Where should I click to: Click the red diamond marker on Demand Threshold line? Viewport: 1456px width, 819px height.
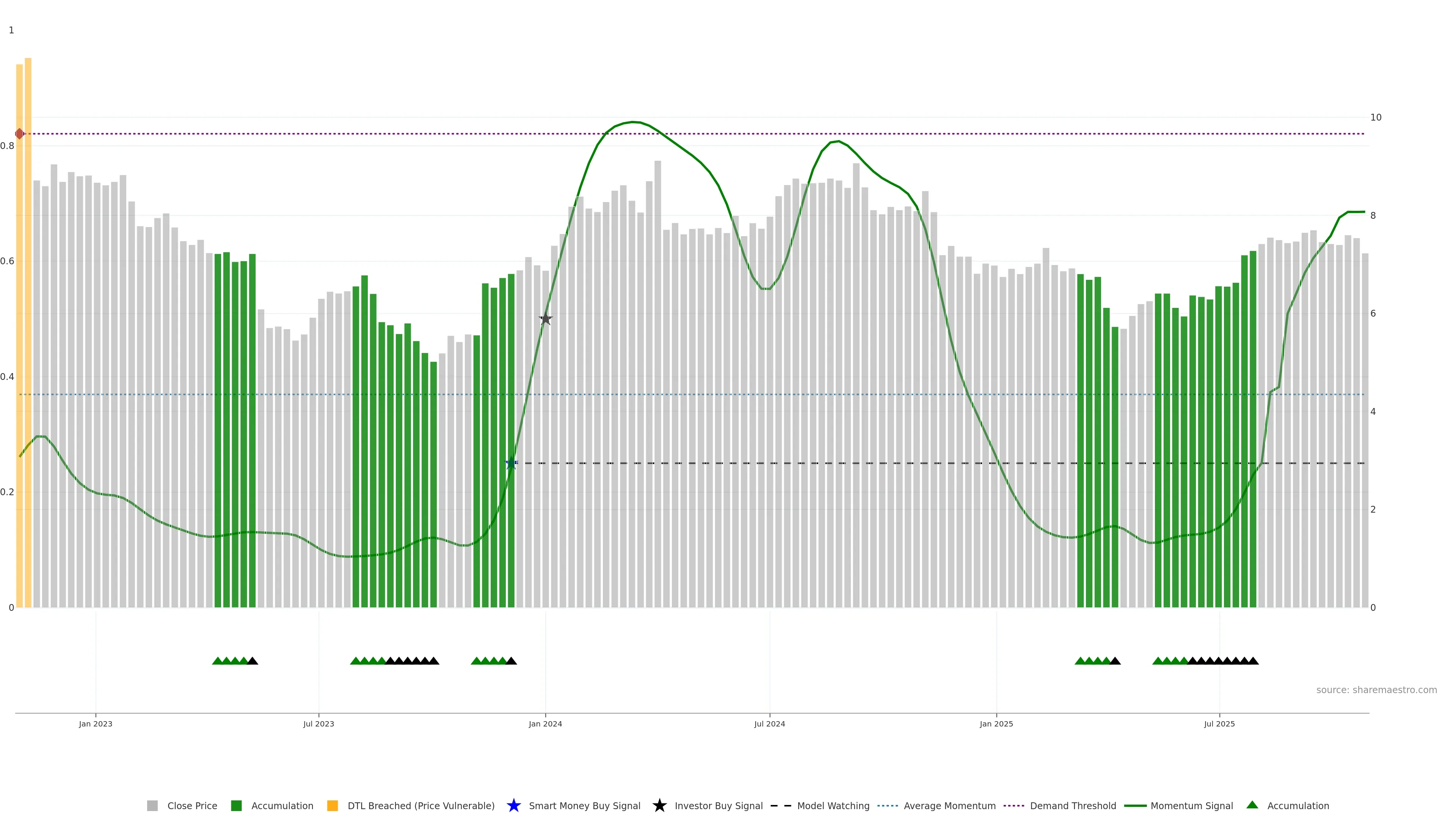pyautogui.click(x=20, y=134)
